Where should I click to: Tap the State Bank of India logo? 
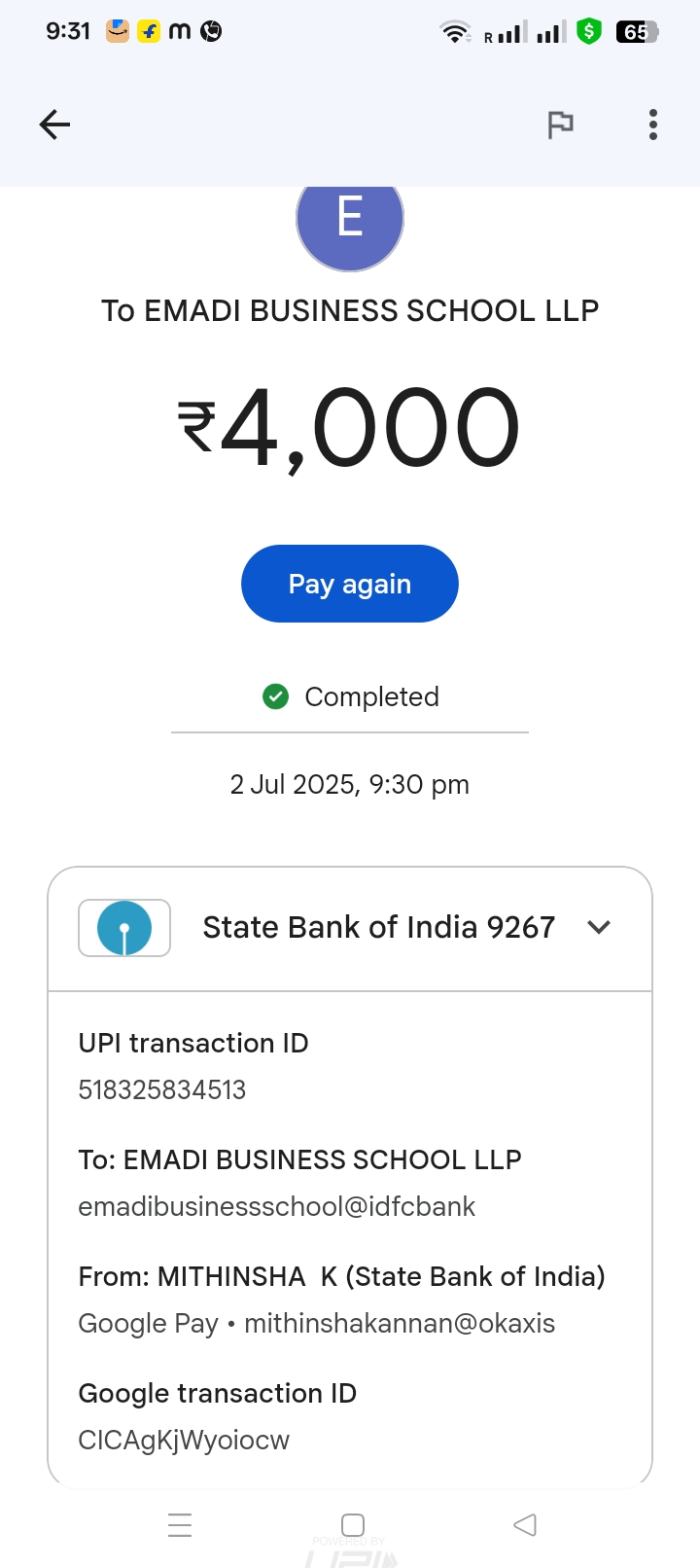[124, 928]
